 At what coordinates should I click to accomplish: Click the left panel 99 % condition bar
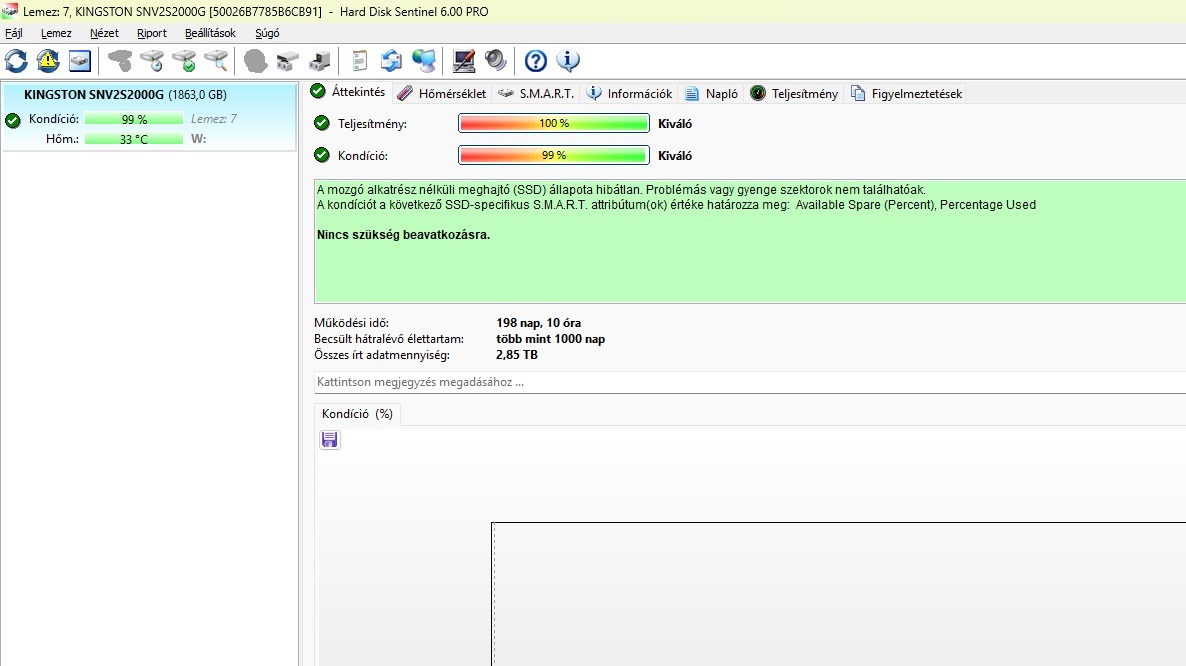point(134,119)
